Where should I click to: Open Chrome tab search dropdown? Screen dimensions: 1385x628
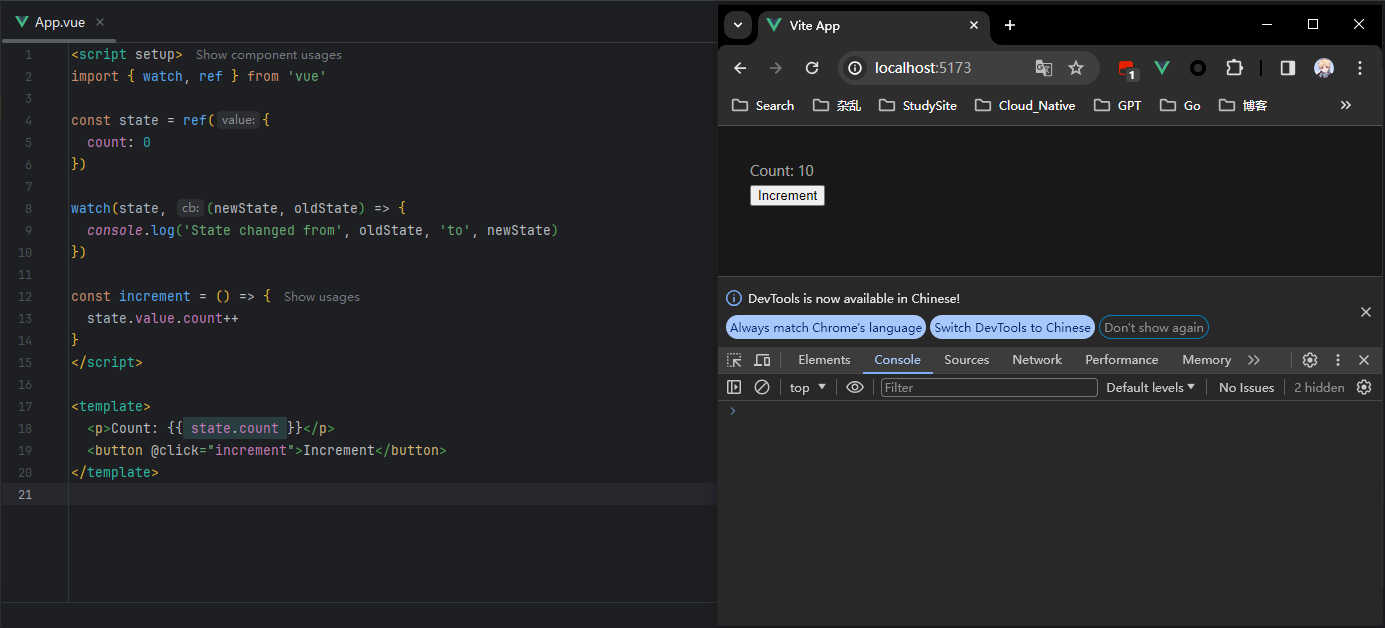[x=738, y=25]
